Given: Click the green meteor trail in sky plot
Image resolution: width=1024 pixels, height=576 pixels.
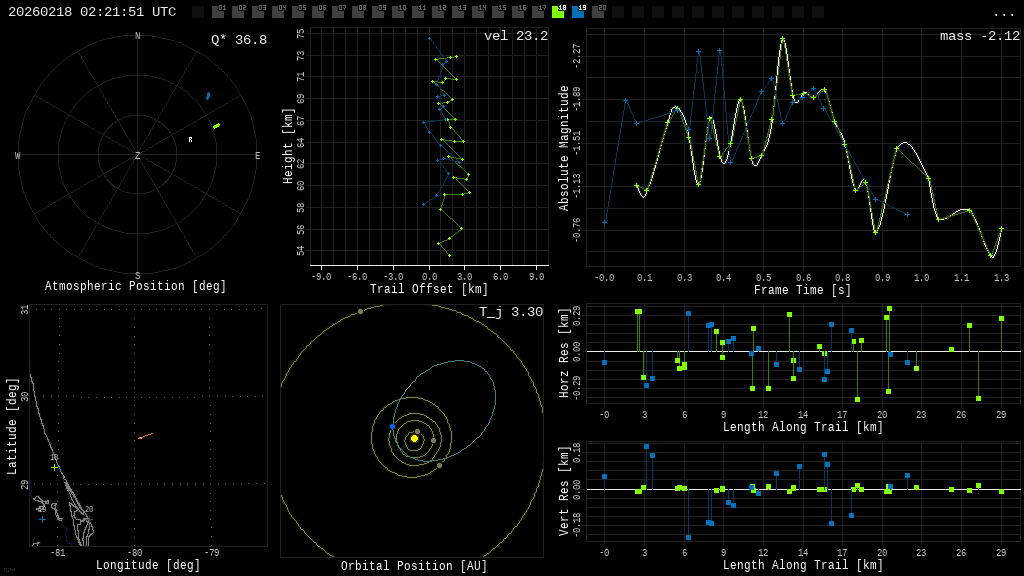Looking at the screenshot, I should (x=216, y=126).
